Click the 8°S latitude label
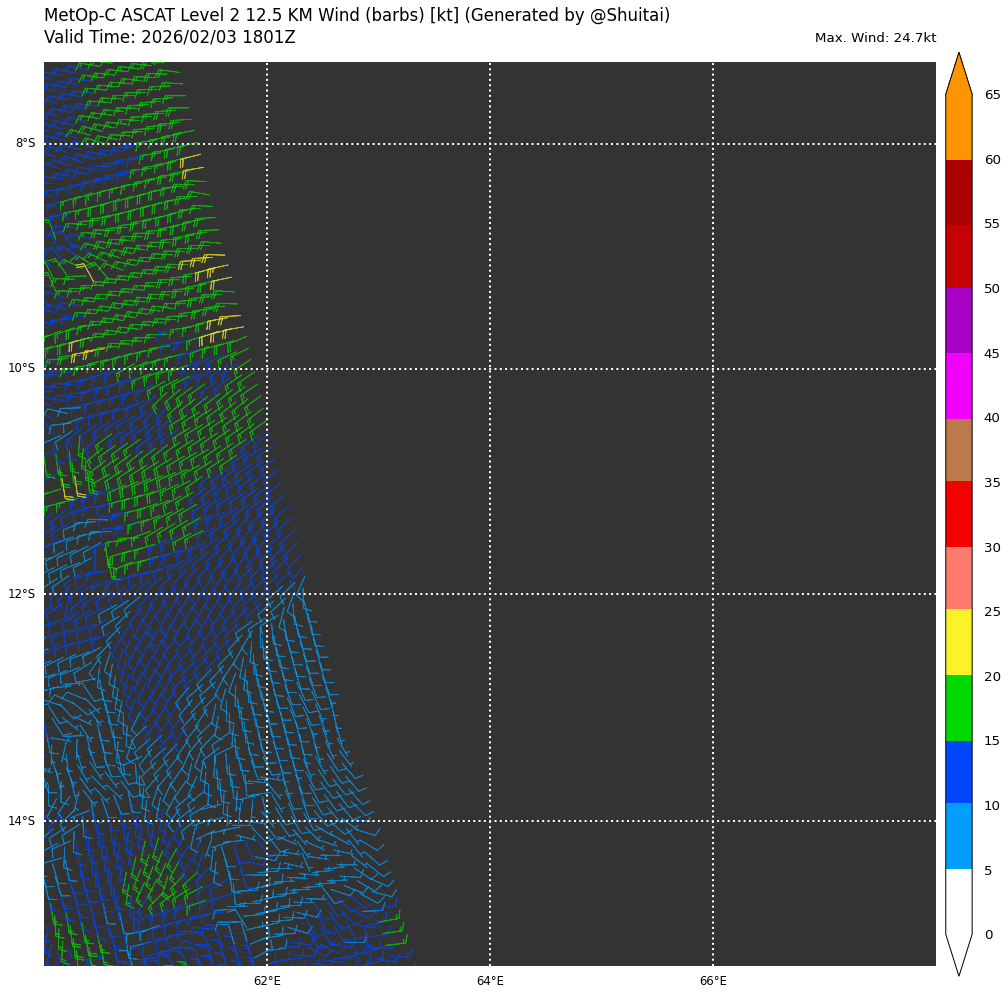Viewport: 1008px width, 995px height. 25,143
